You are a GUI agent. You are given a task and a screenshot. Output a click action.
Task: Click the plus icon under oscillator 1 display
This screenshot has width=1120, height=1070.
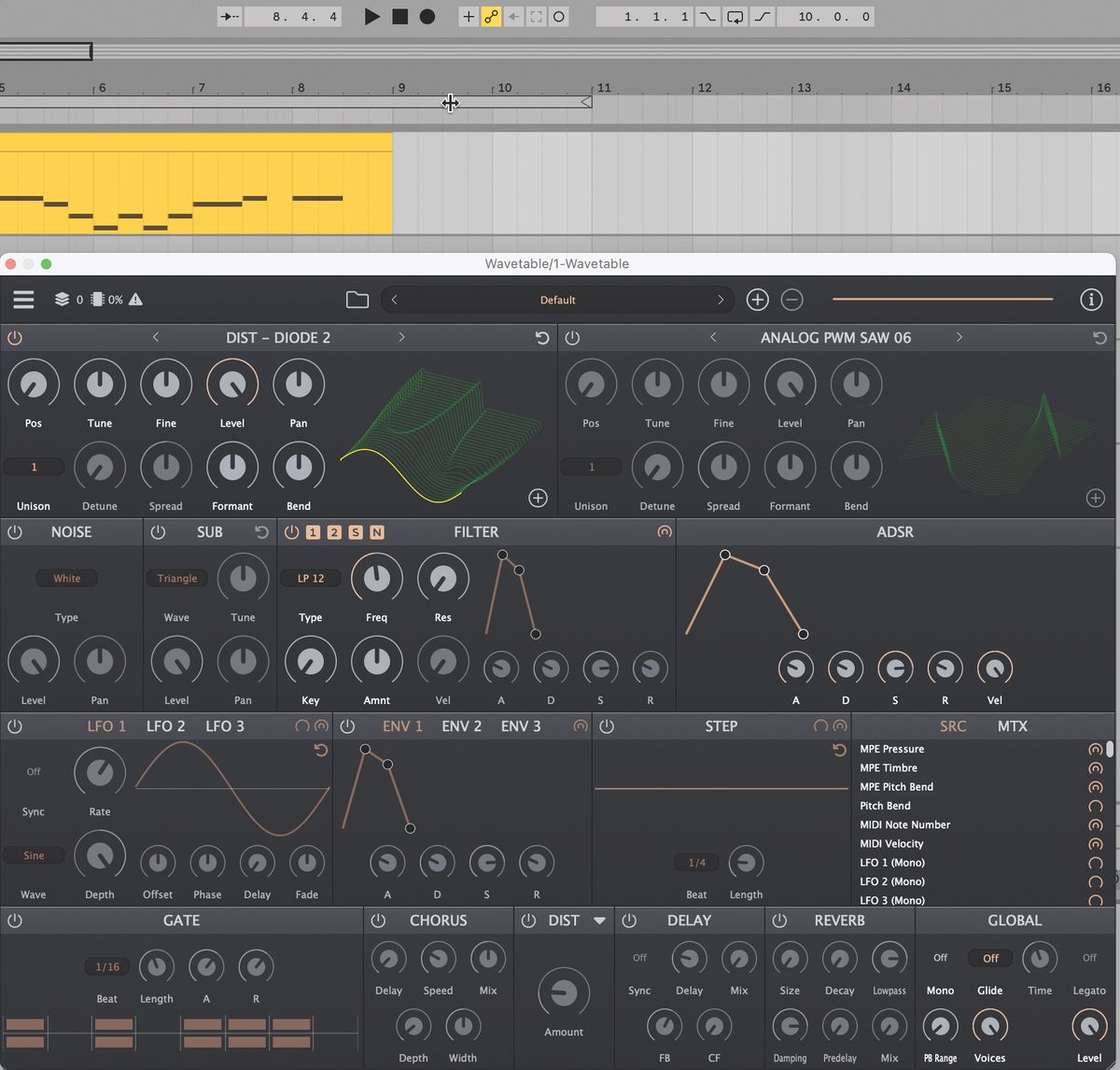pos(538,498)
